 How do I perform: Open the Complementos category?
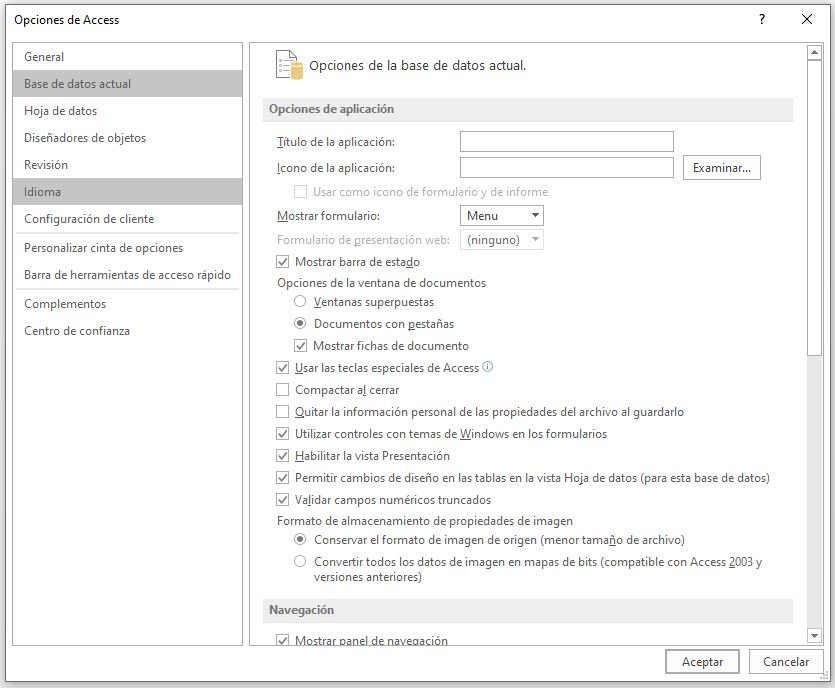coord(127,304)
